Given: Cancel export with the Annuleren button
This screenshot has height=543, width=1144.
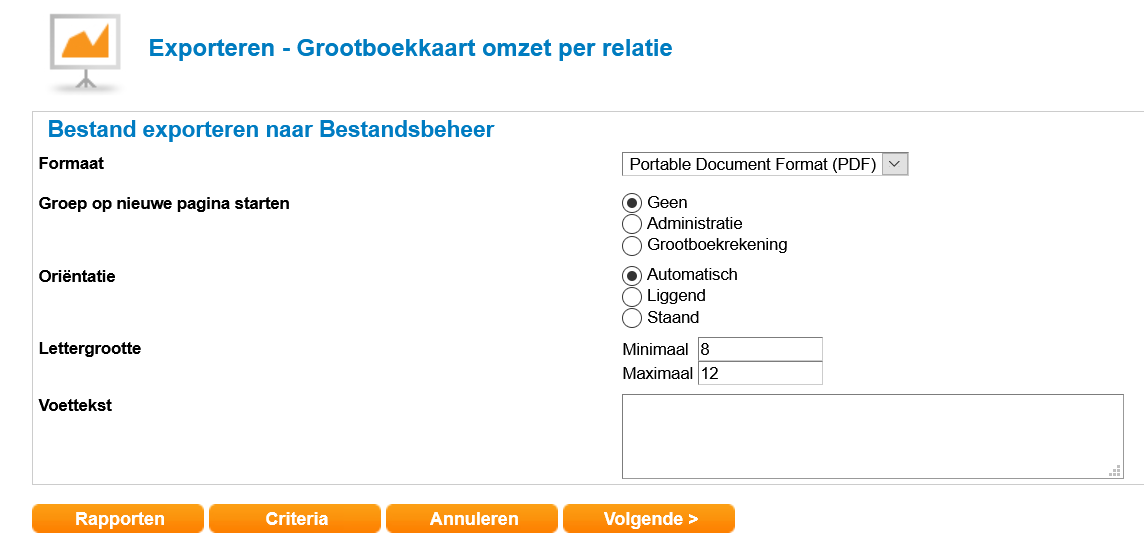Looking at the screenshot, I should [473, 519].
